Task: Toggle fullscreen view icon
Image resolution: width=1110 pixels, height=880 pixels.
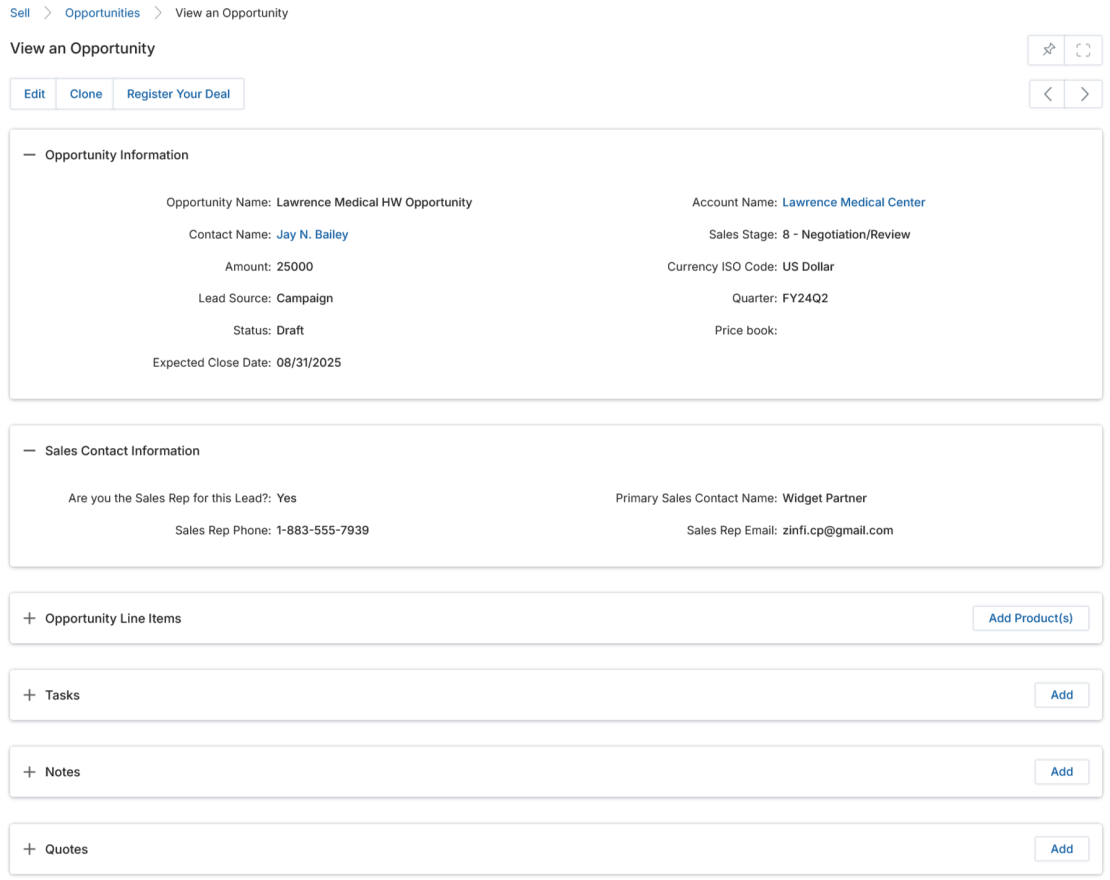Action: coord(1083,50)
